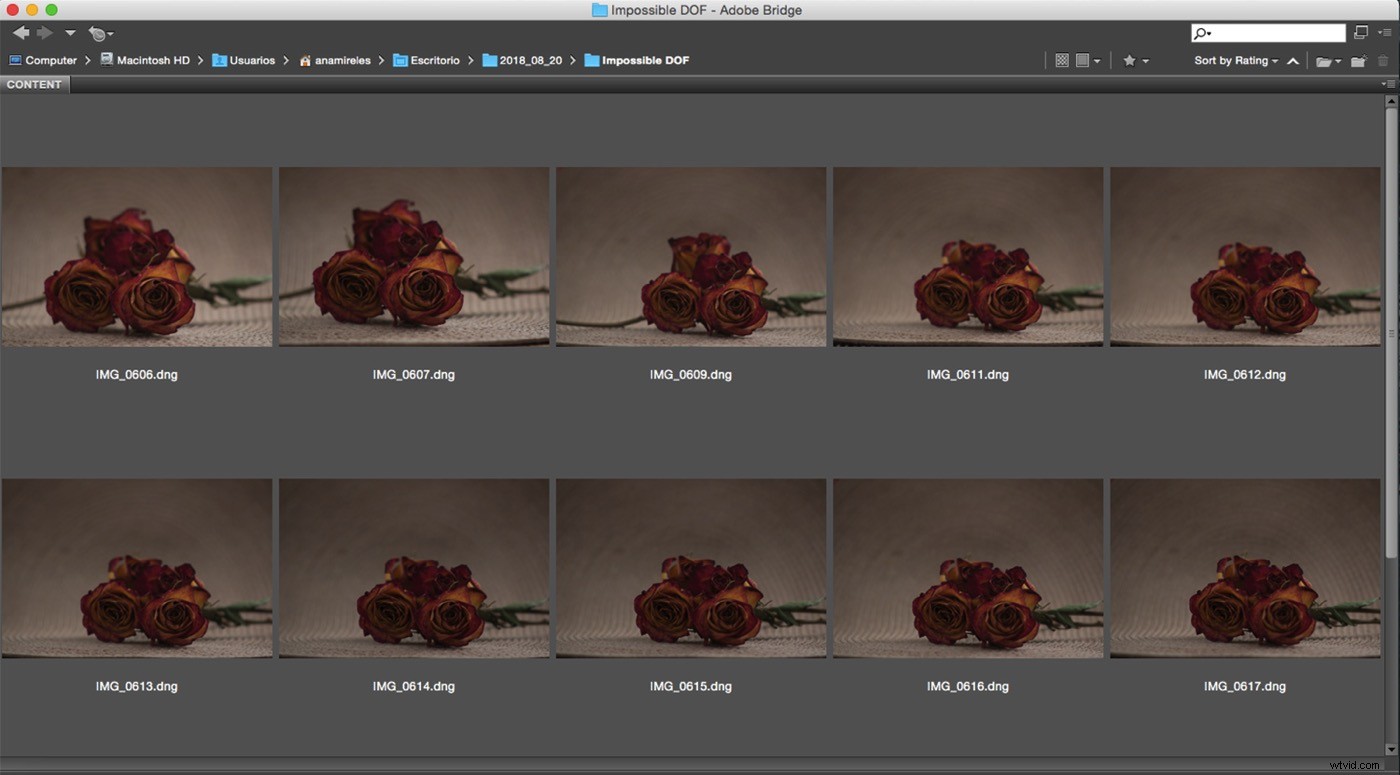Click the synchronized windows icon
1400x775 pixels.
coord(1360,32)
